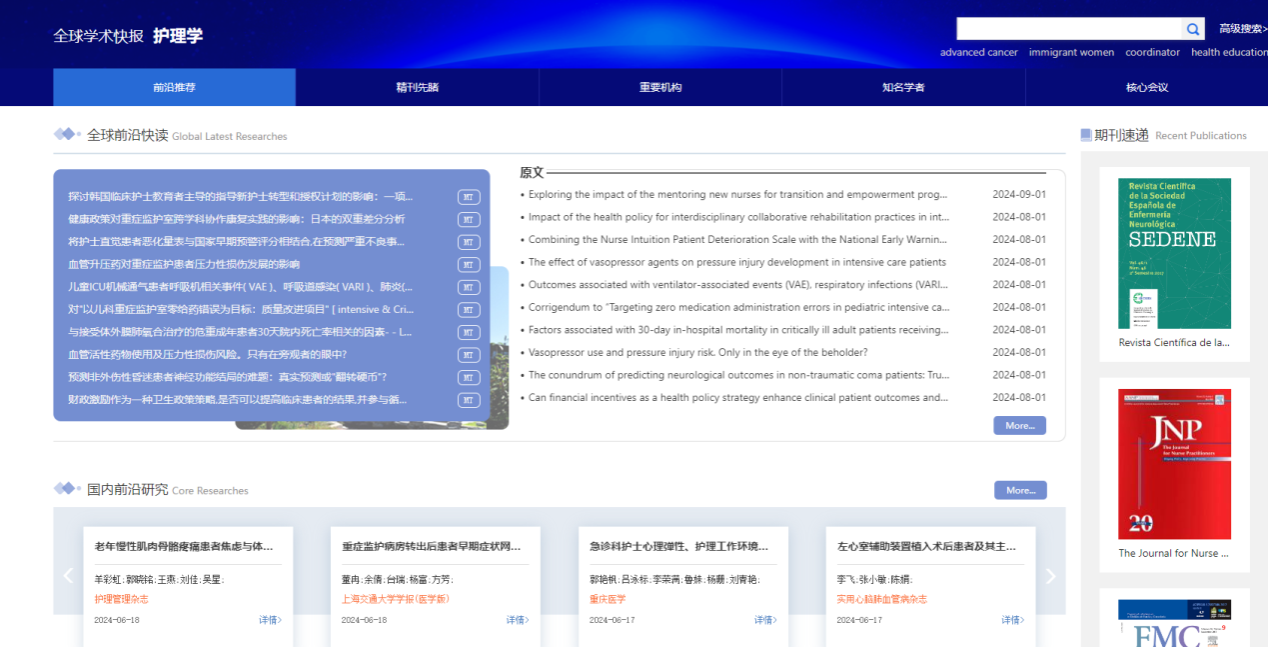Viewport: 1268px width, 647px height.
Task: Open 高级搜索 advanced search options
Action: 1242,29
